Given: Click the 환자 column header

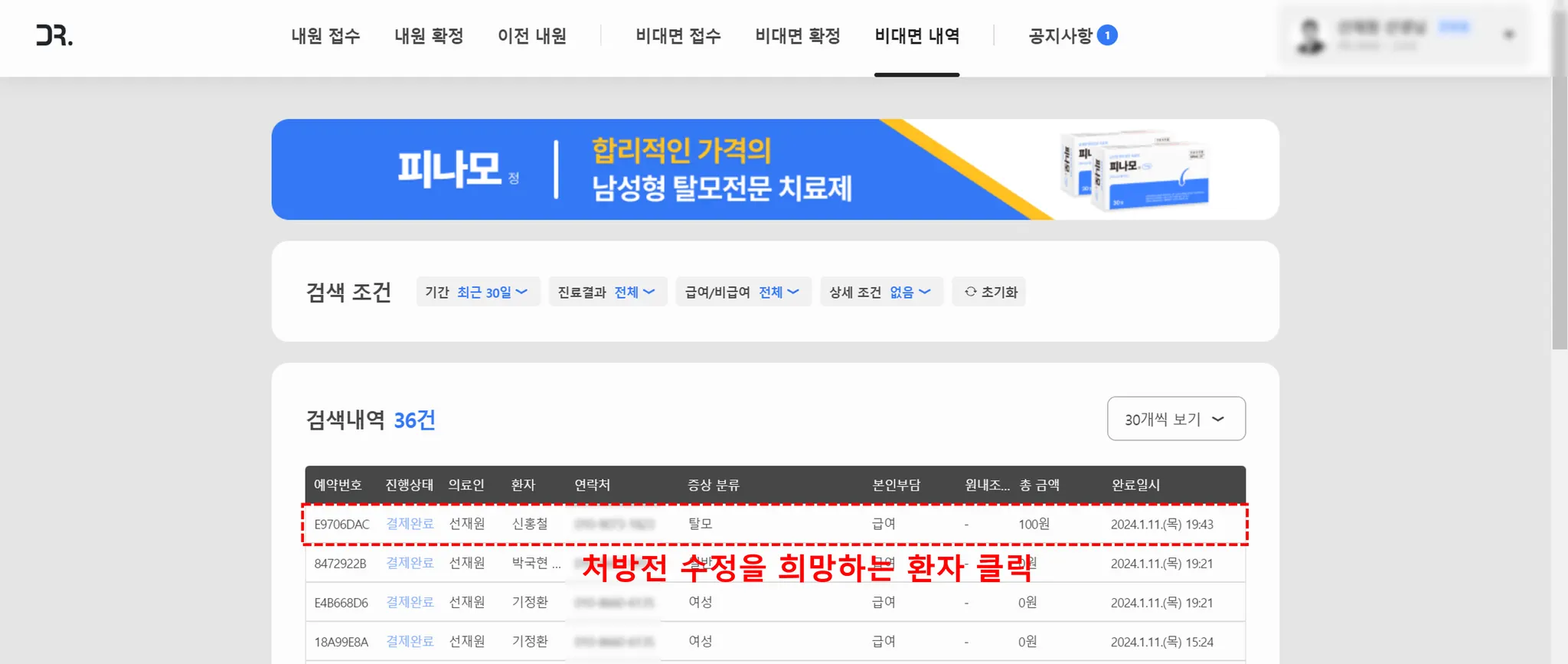Looking at the screenshot, I should 523,485.
